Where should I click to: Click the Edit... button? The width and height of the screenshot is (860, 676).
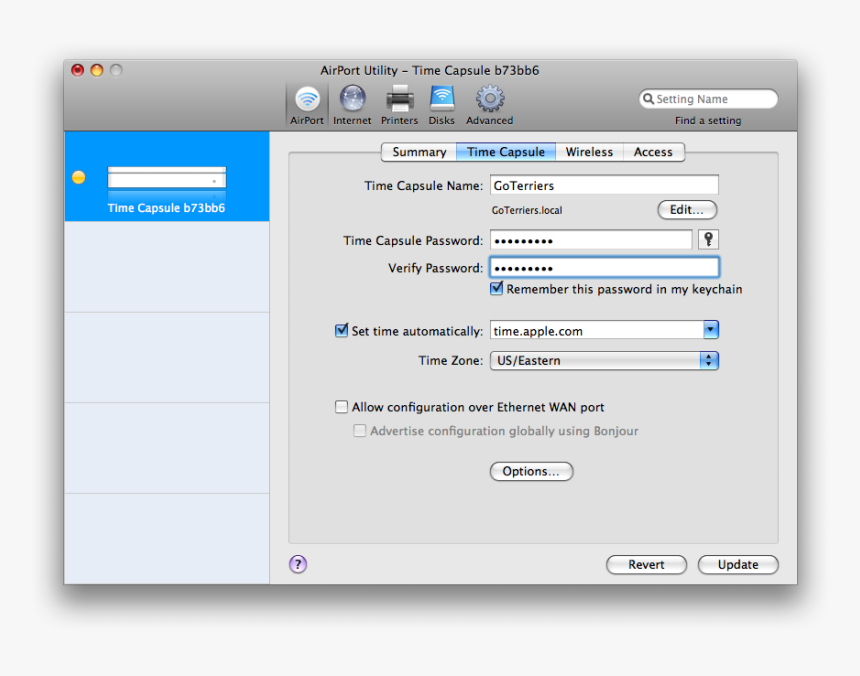tap(687, 210)
